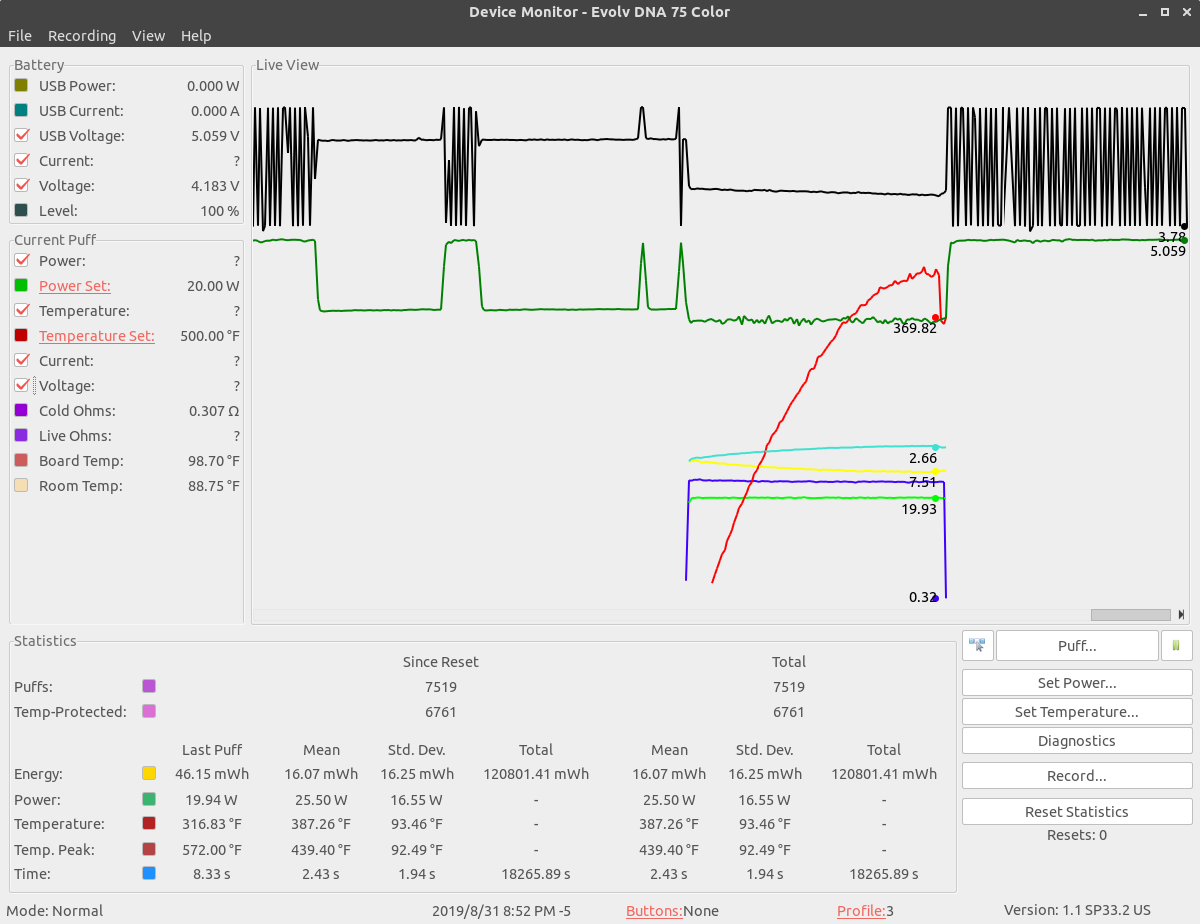Viewport: 1200px width, 924px height.
Task: Click the green Power Set color swatch
Action: [21, 286]
